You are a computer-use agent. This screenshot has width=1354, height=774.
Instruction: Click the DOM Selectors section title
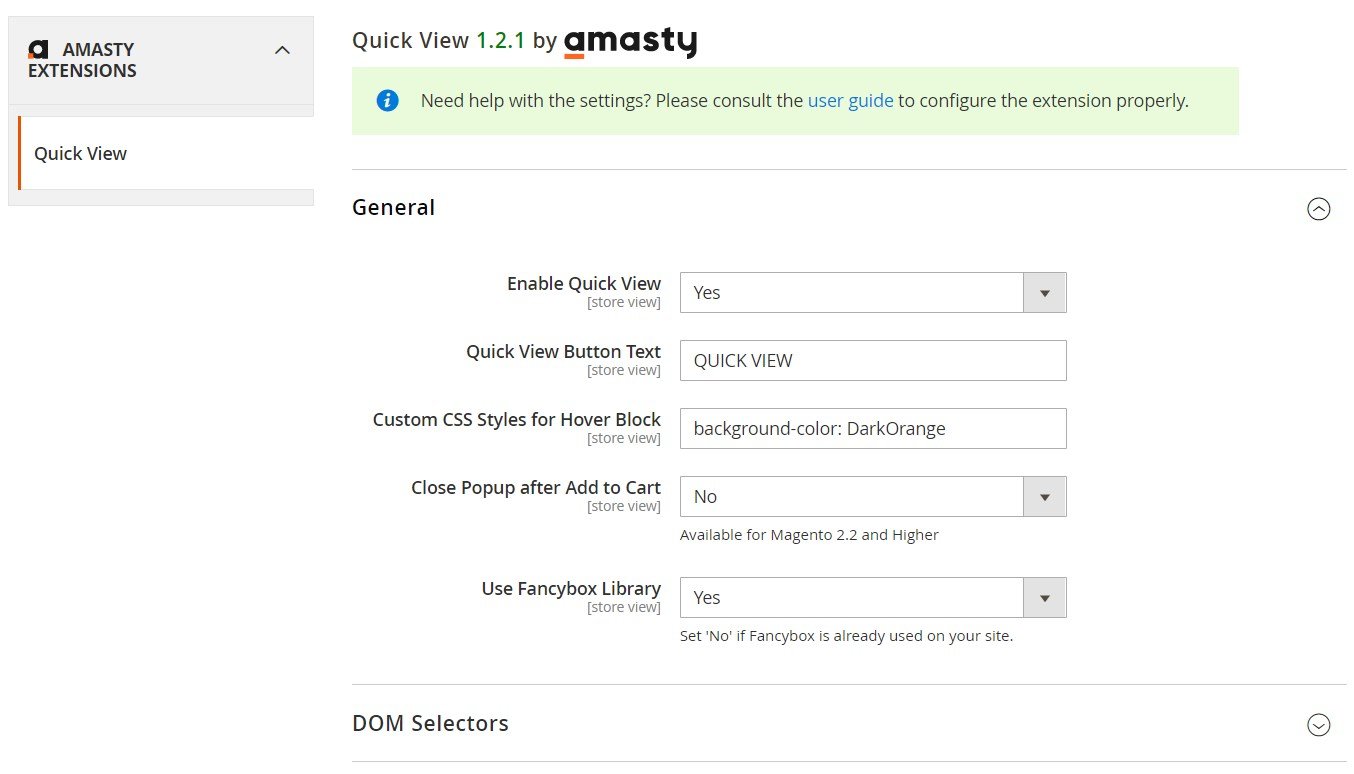click(430, 723)
